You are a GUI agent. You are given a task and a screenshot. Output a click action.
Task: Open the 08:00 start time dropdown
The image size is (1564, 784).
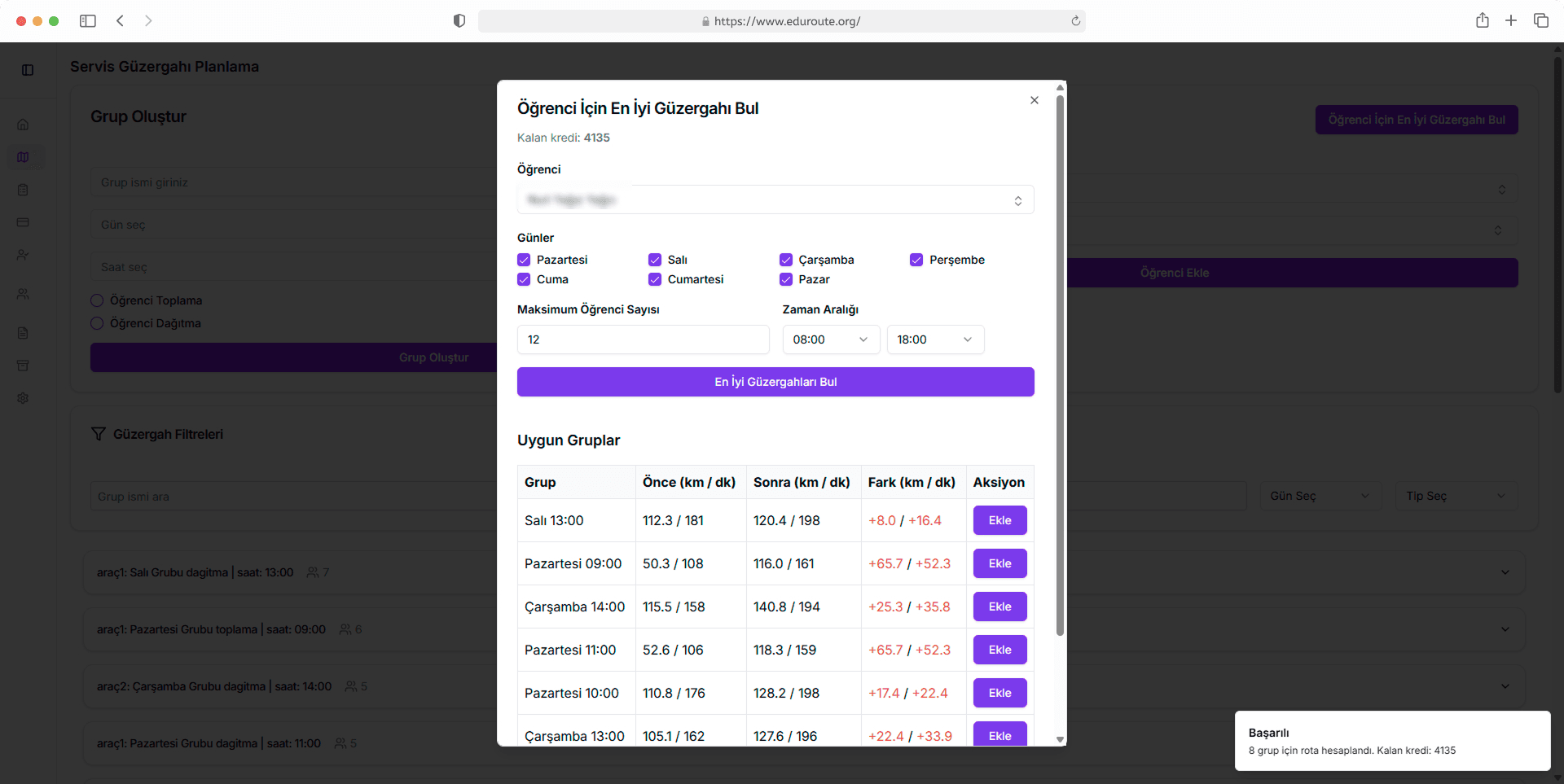tap(831, 339)
